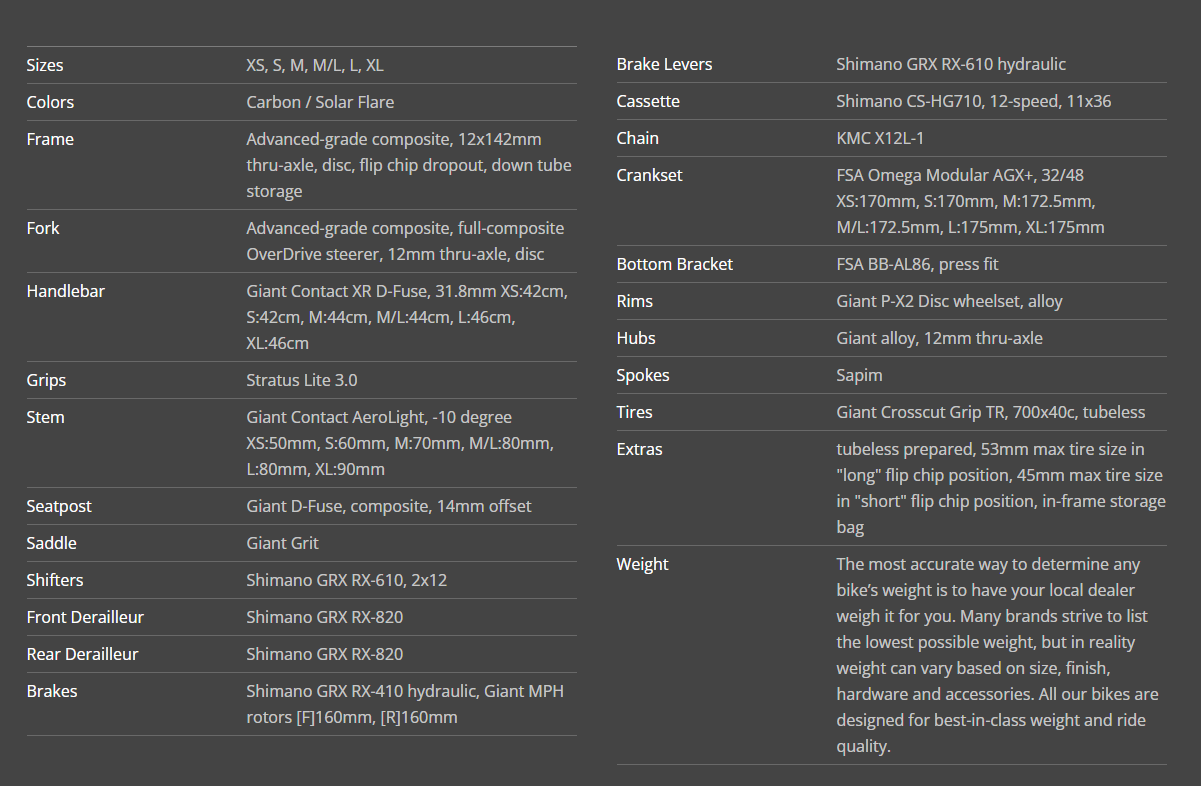Viewport: 1201px width, 786px height.
Task: Click the Sizes spec label
Action: (x=45, y=65)
